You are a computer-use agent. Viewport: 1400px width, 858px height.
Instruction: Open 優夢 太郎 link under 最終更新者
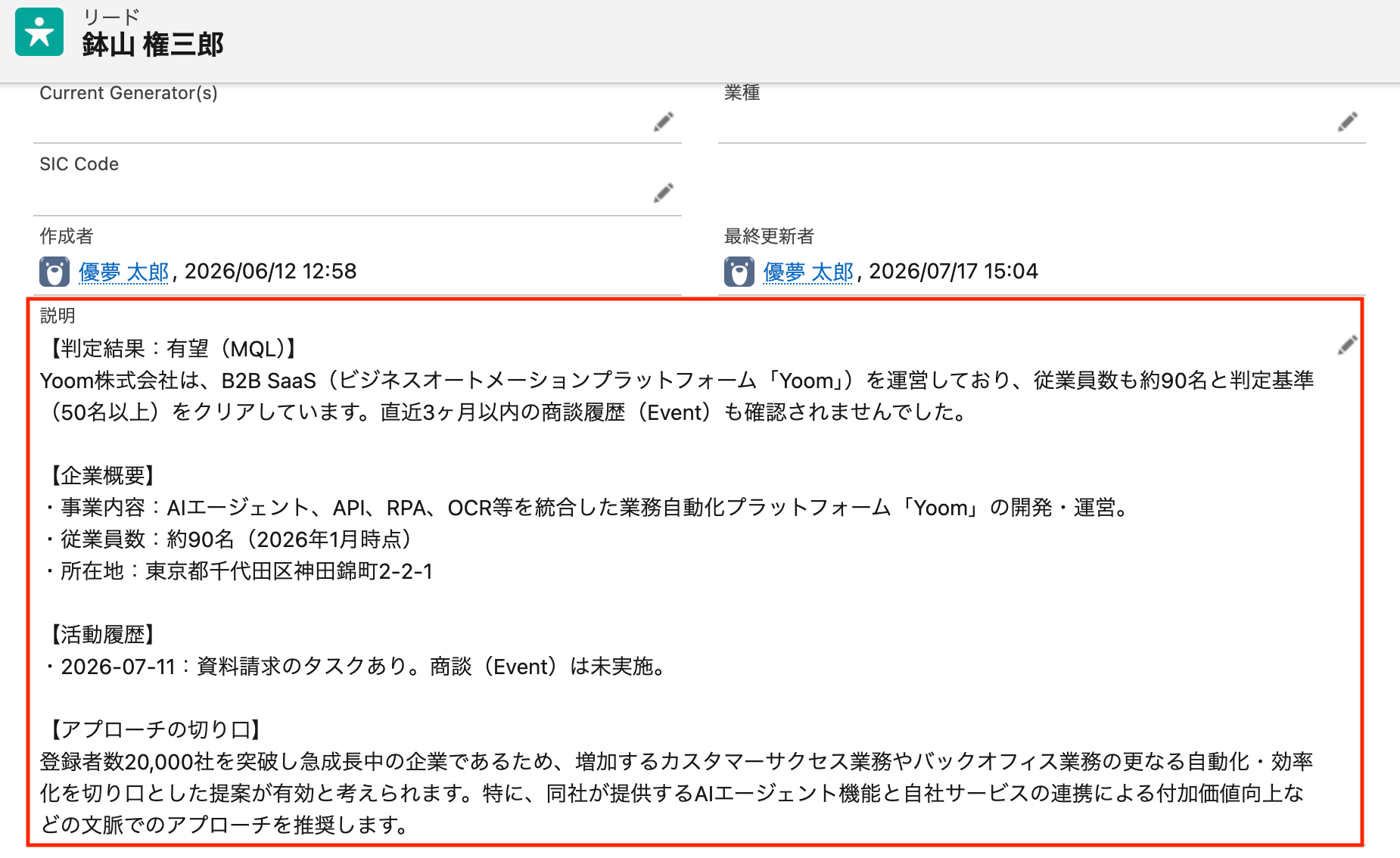(x=808, y=272)
